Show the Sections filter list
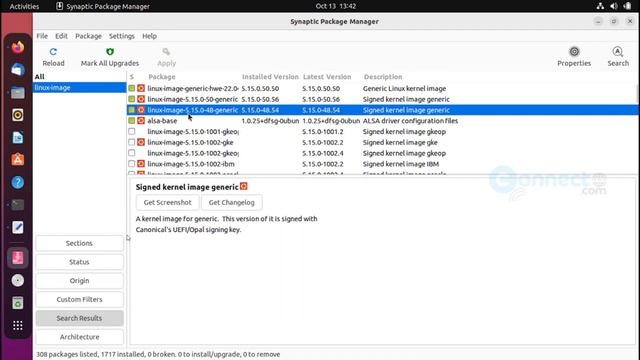The image size is (640, 360). (x=79, y=243)
